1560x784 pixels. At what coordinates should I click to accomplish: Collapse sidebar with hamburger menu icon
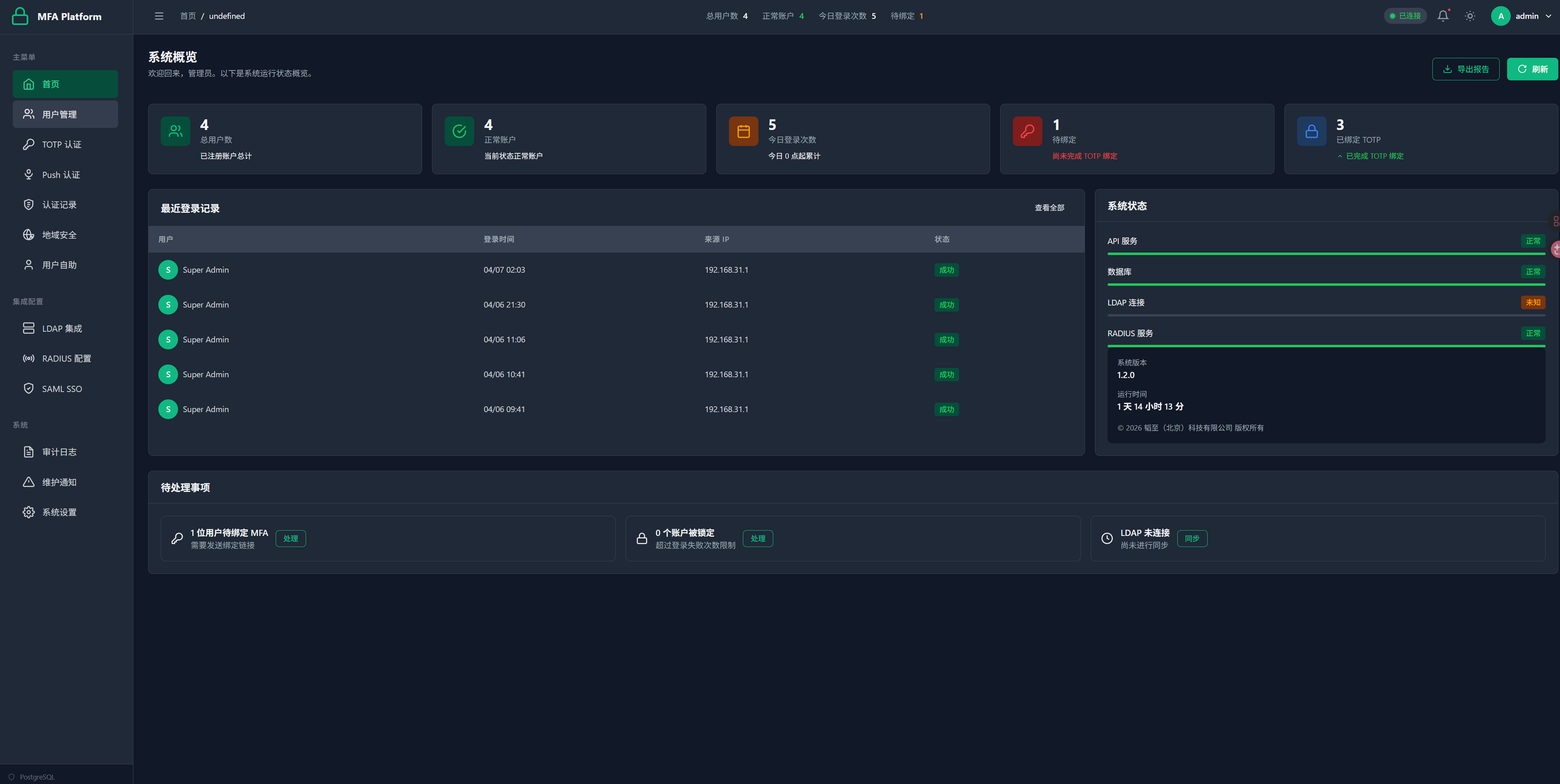coord(159,16)
